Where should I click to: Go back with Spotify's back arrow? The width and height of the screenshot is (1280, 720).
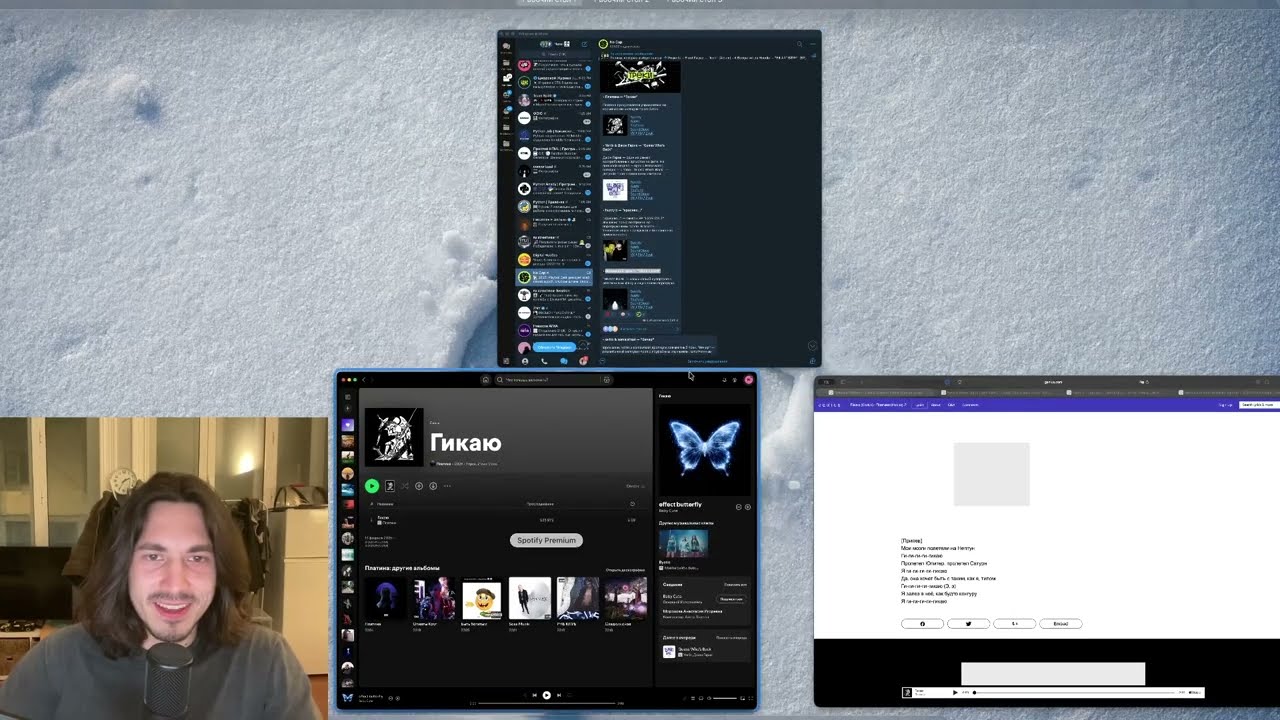(365, 379)
